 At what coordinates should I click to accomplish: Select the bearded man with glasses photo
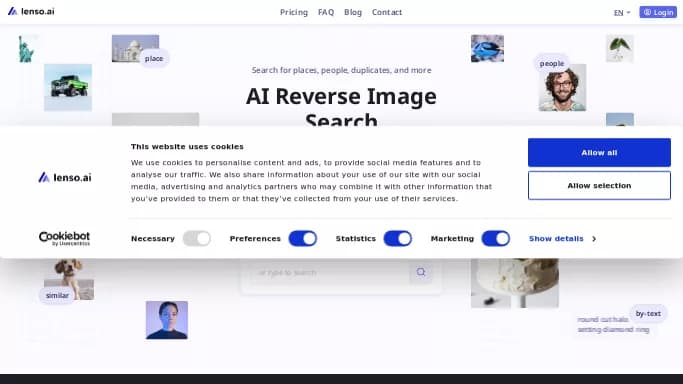click(562, 88)
